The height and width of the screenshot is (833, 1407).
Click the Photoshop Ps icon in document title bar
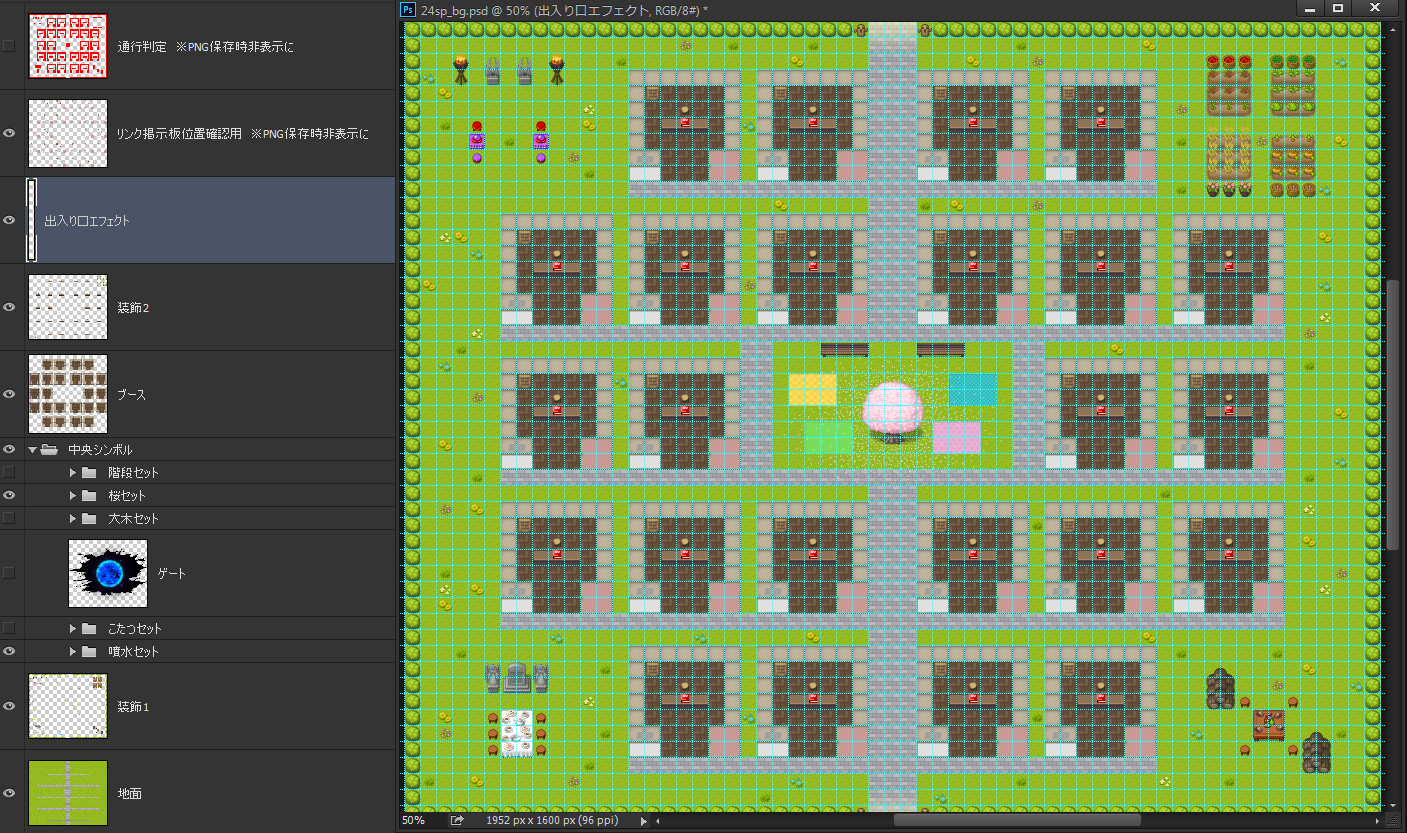[x=408, y=9]
